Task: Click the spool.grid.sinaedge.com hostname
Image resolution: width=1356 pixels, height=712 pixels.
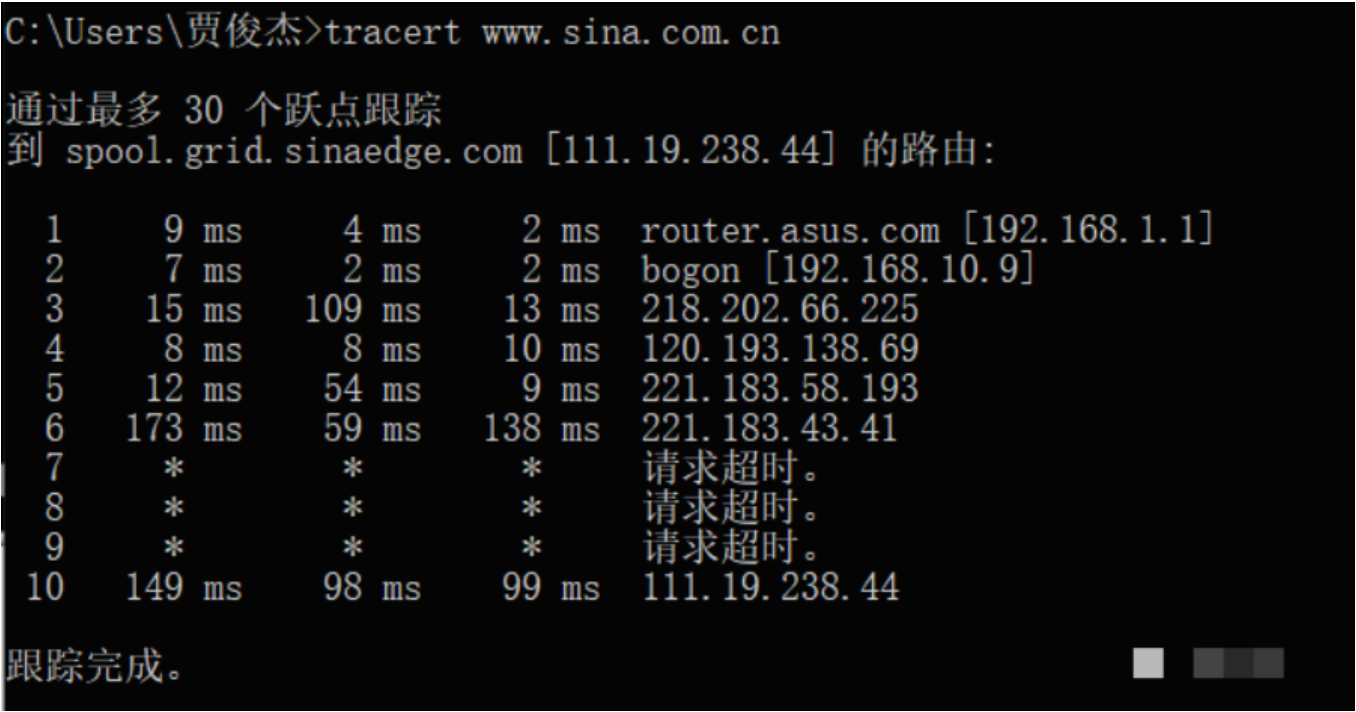Action: [294, 152]
